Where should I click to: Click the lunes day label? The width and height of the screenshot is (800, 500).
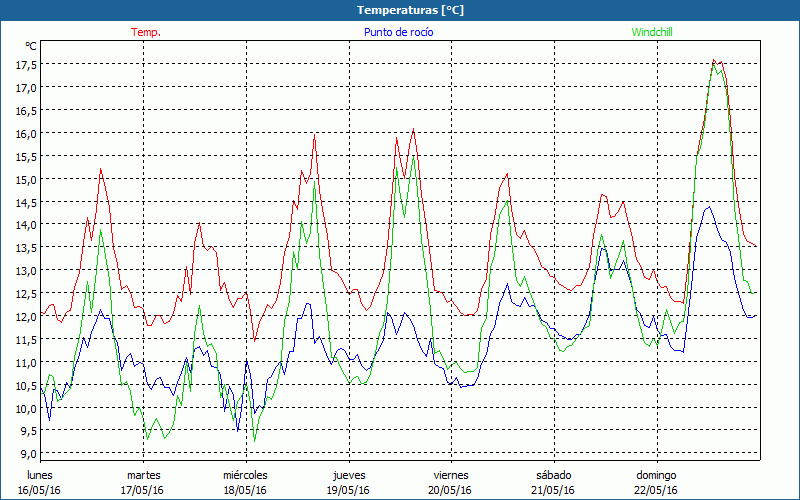(40, 475)
